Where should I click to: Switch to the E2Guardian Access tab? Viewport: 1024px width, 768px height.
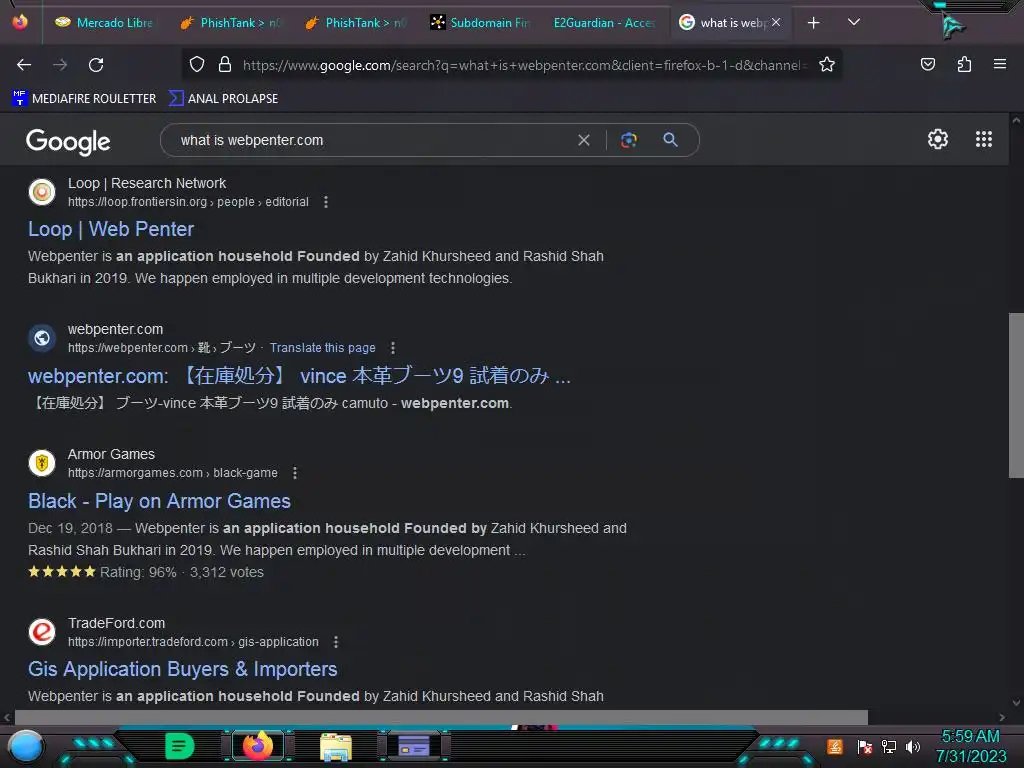604,23
